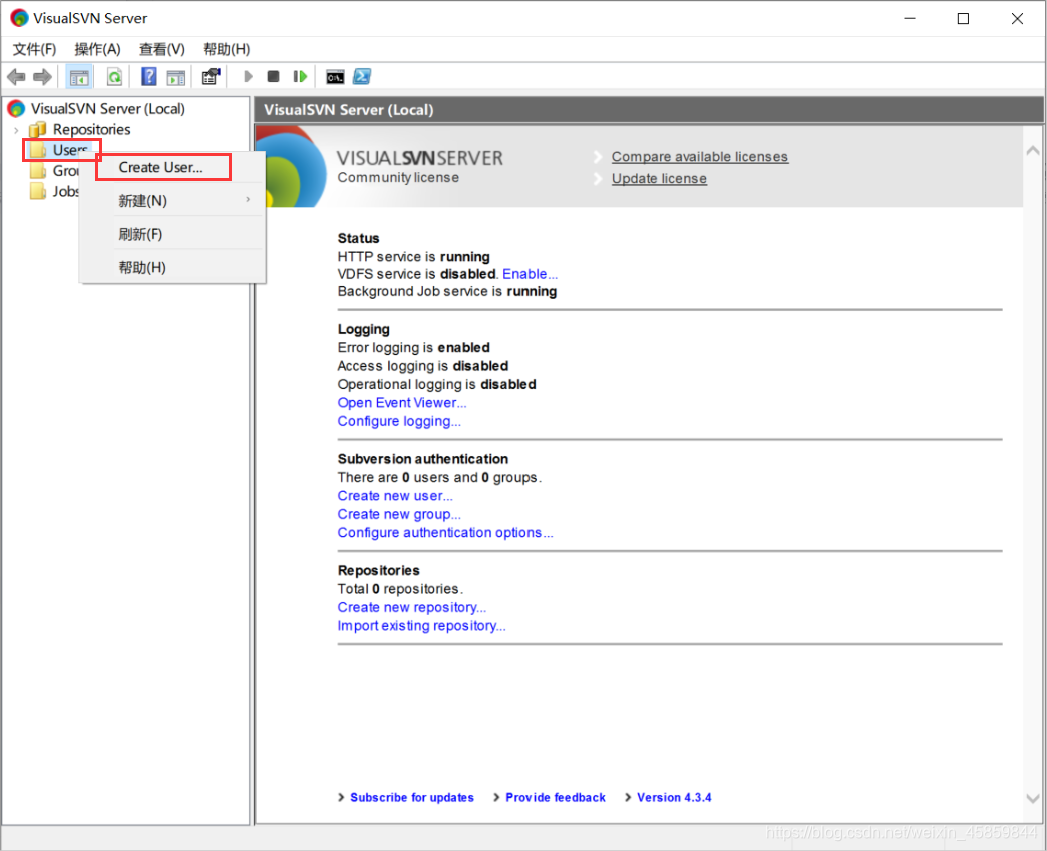Viewport: 1047px width, 851px height.
Task: Click the Update license link
Action: (x=659, y=178)
